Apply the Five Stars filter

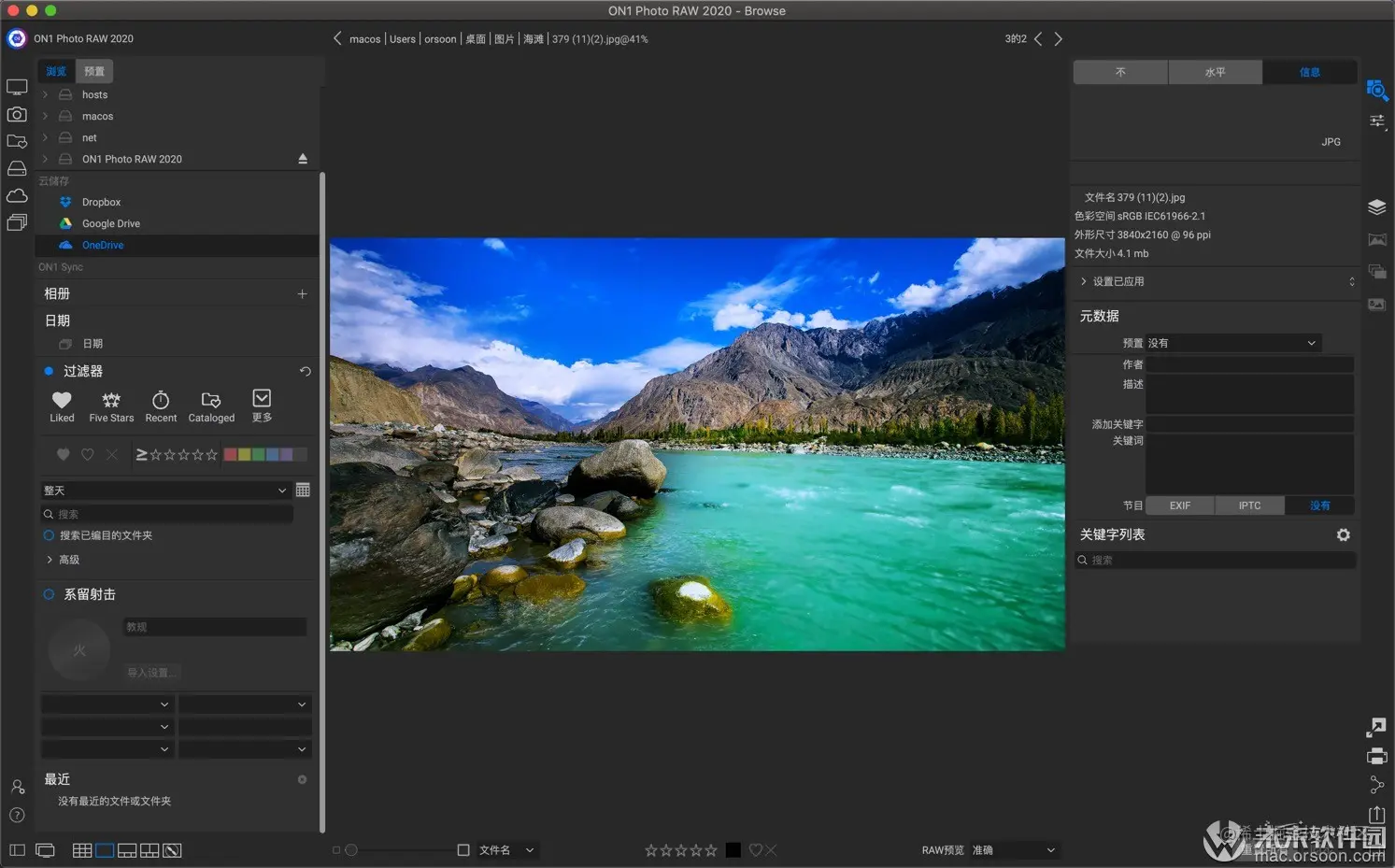[x=111, y=406]
